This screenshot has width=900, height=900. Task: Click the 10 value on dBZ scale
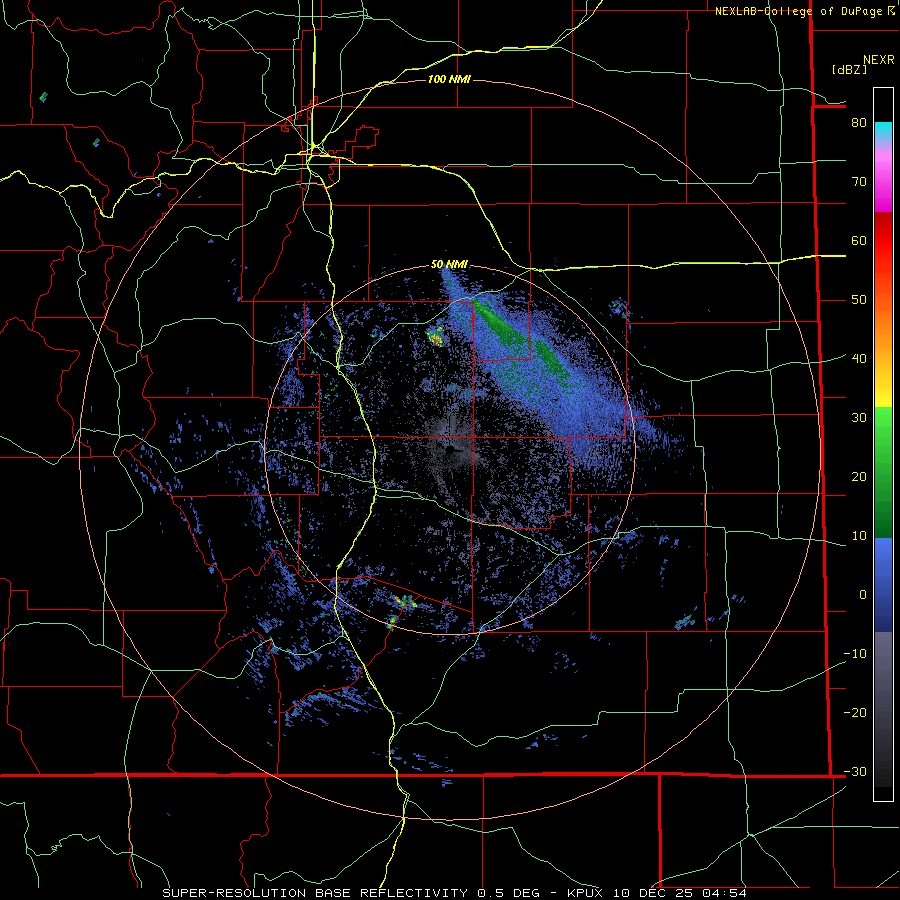coord(859,536)
